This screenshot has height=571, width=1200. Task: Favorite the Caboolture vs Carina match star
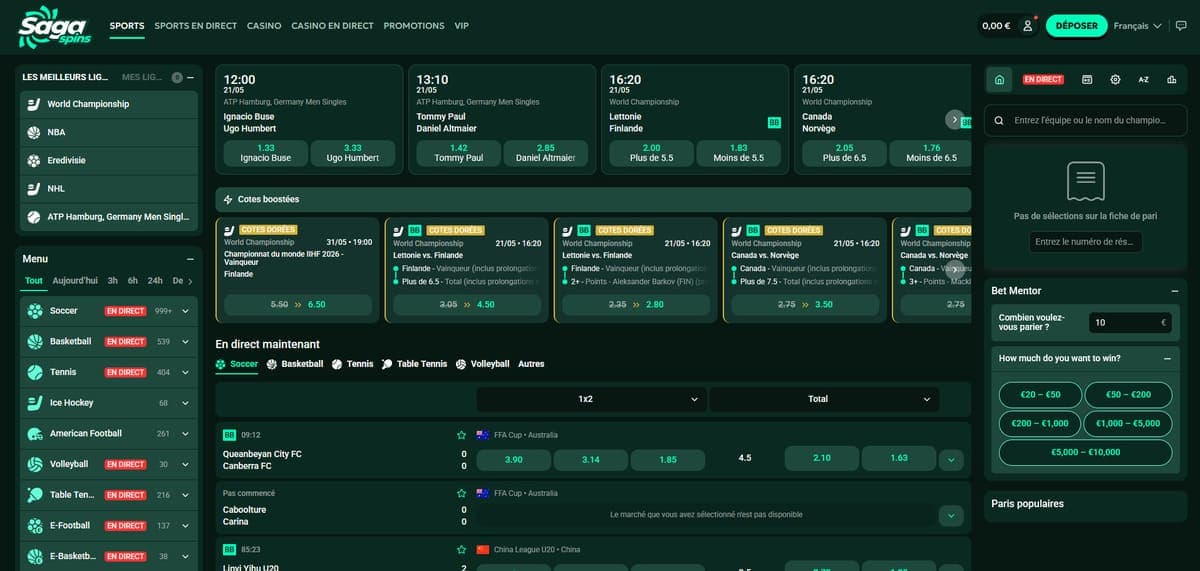[461, 493]
